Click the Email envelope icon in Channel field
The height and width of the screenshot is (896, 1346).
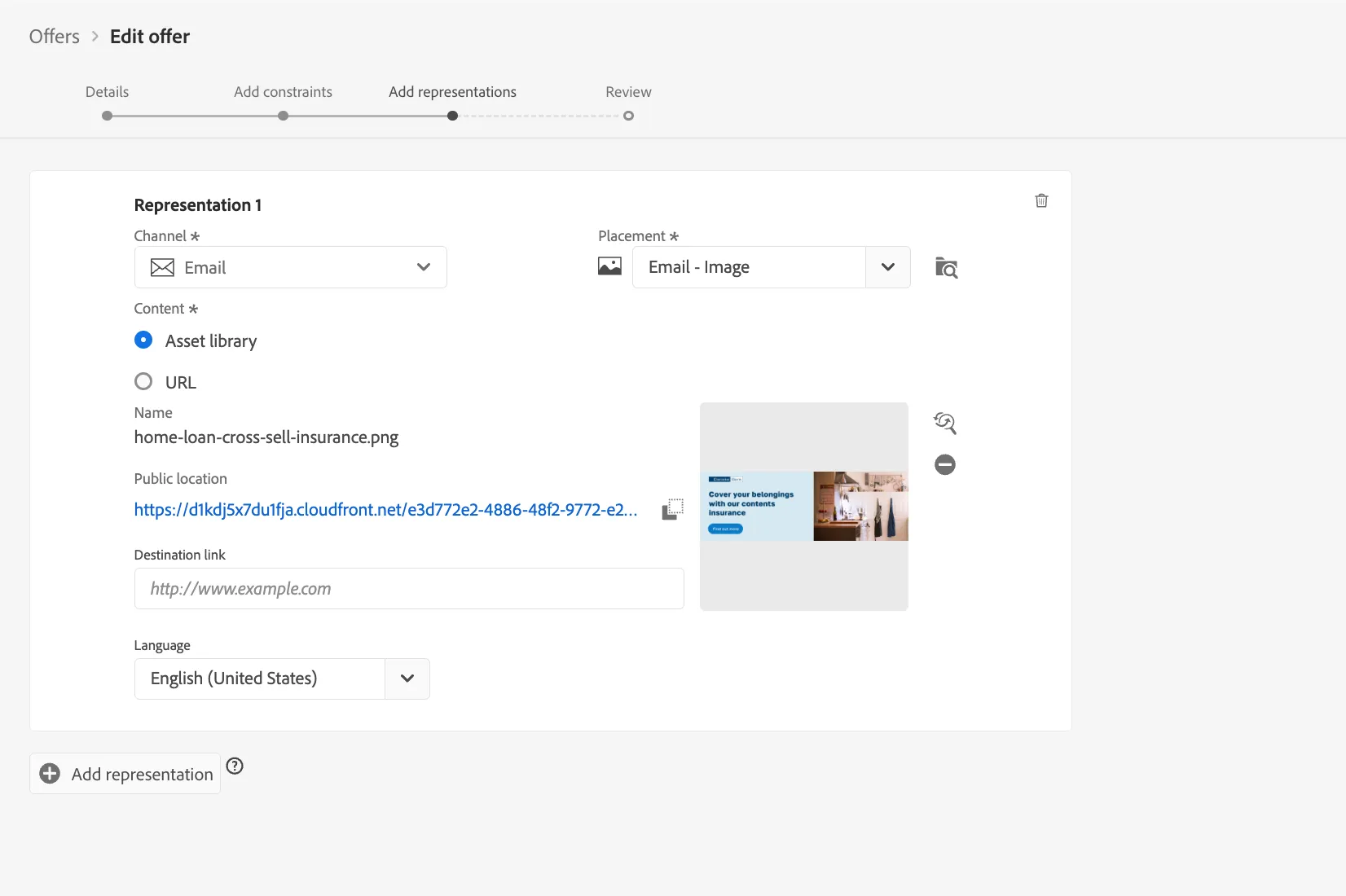[162, 267]
